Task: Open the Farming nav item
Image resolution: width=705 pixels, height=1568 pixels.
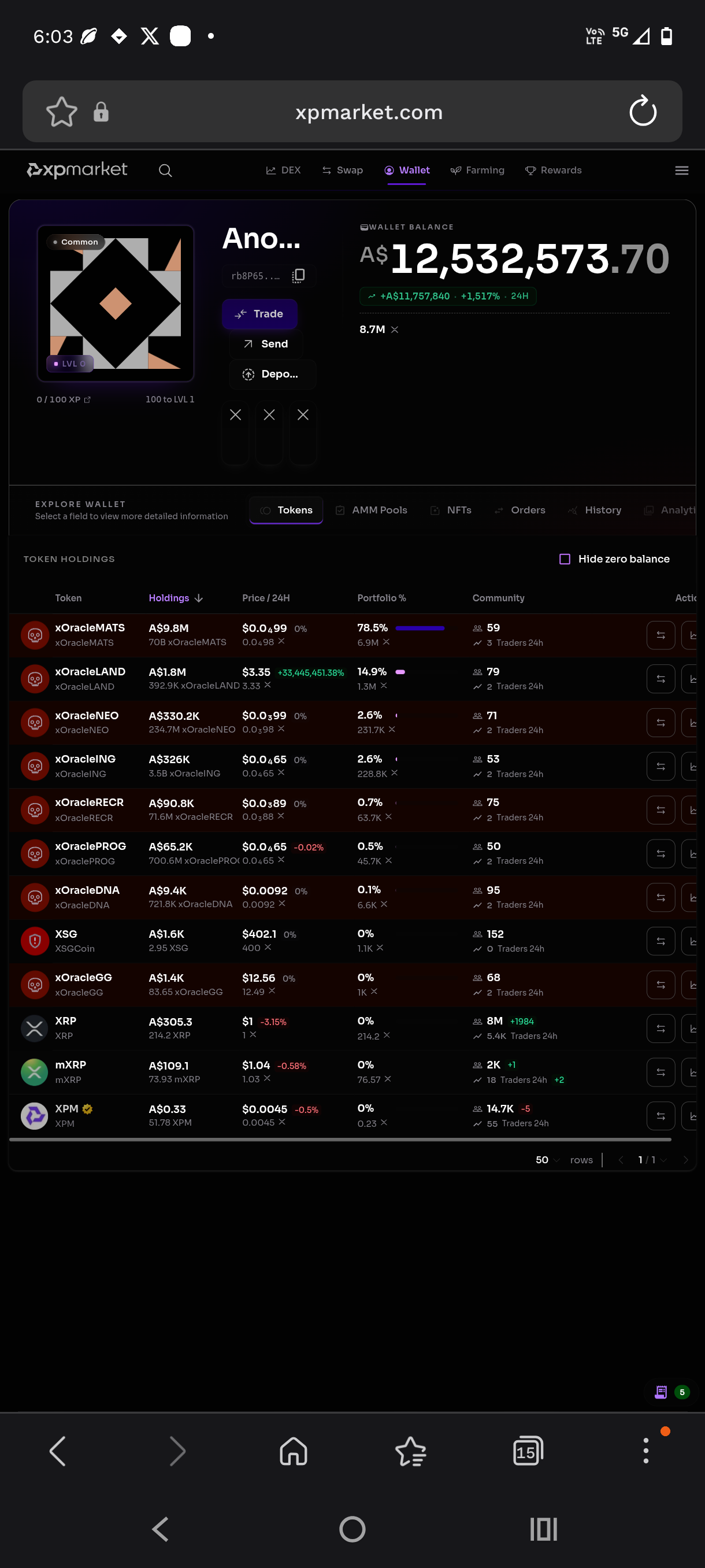Action: 477,171
